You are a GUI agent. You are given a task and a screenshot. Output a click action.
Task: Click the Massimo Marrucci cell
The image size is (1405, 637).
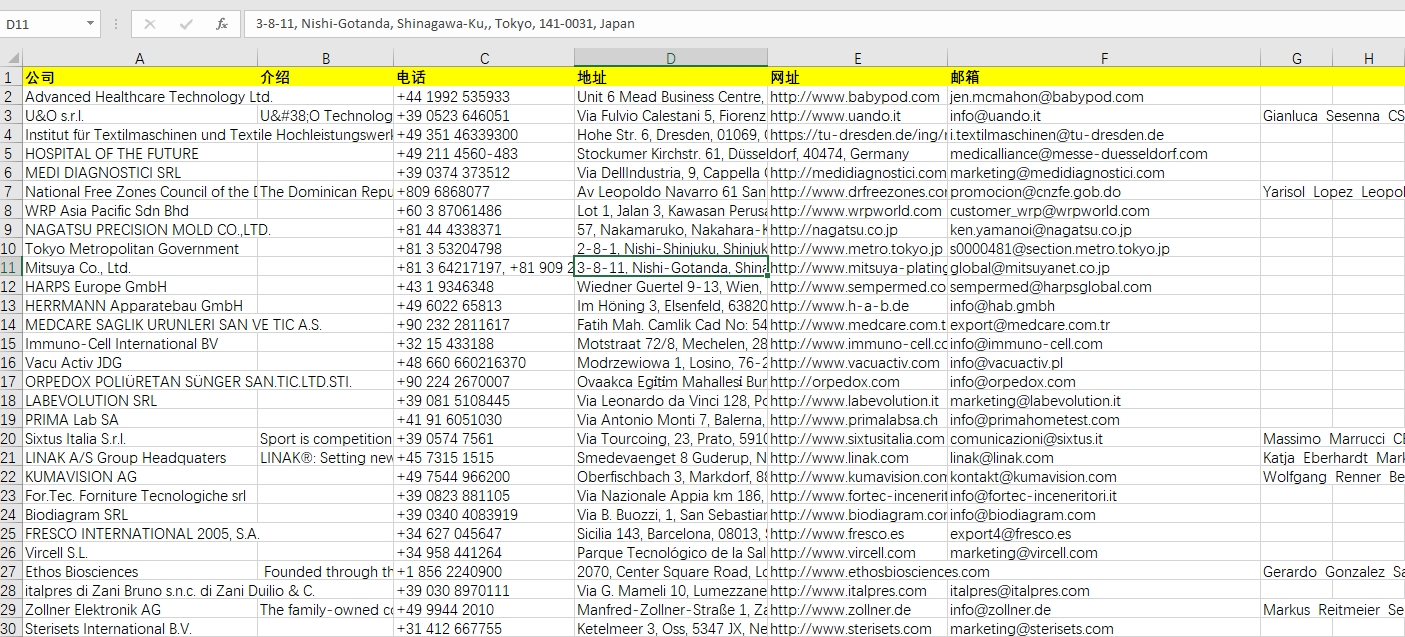pos(1296,438)
